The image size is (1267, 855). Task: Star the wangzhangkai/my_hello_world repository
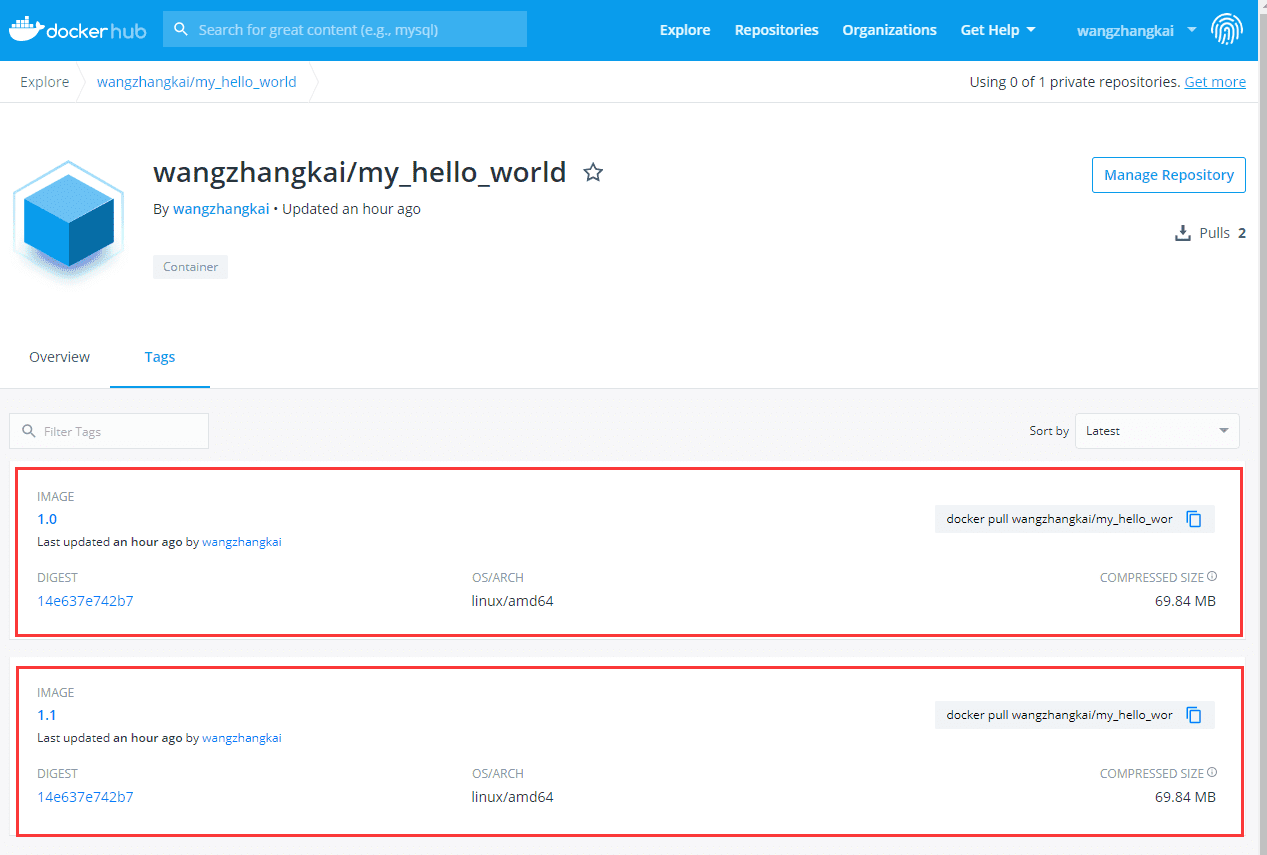pos(593,173)
